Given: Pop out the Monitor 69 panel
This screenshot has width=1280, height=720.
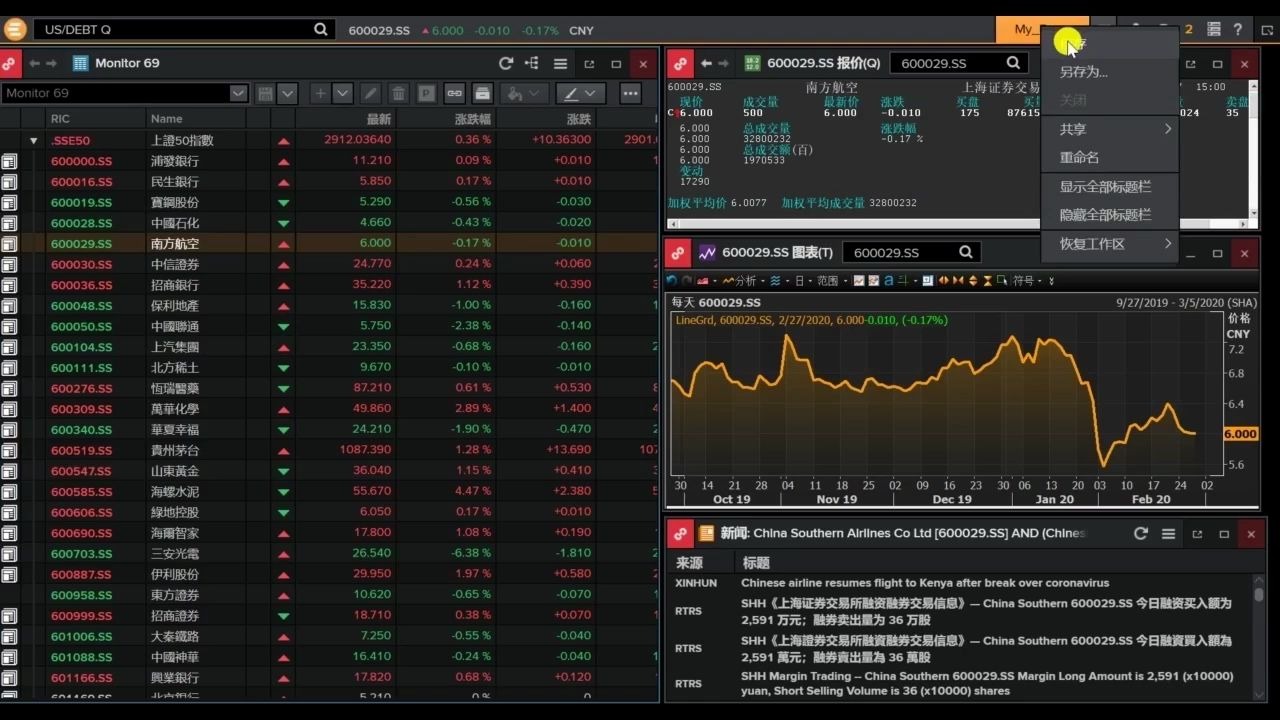Looking at the screenshot, I should (x=589, y=64).
